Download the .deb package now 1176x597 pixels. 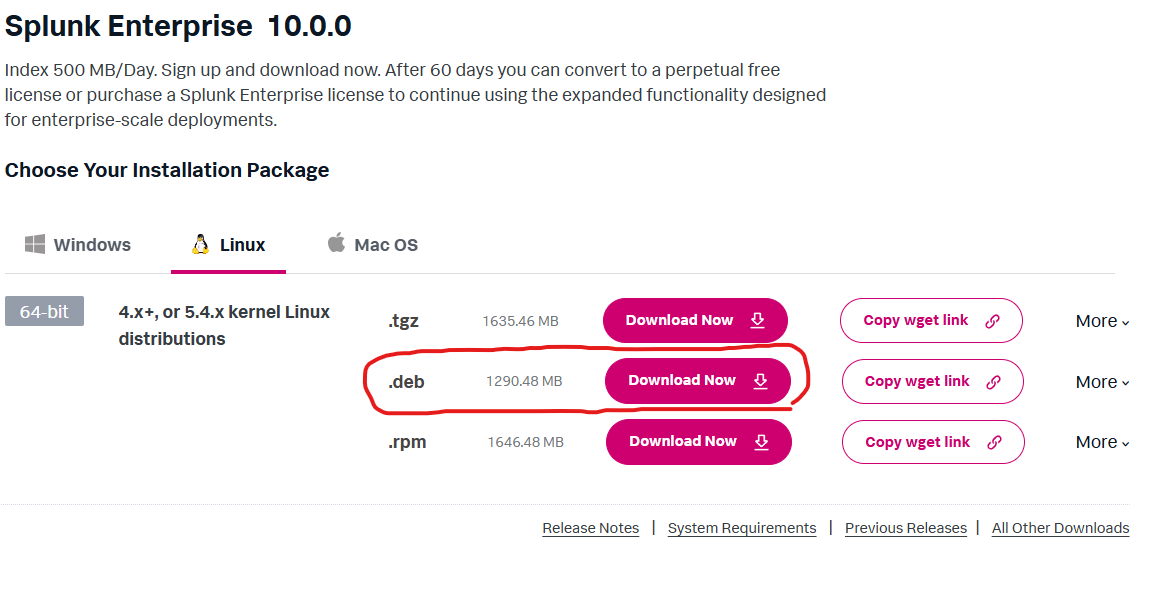698,381
